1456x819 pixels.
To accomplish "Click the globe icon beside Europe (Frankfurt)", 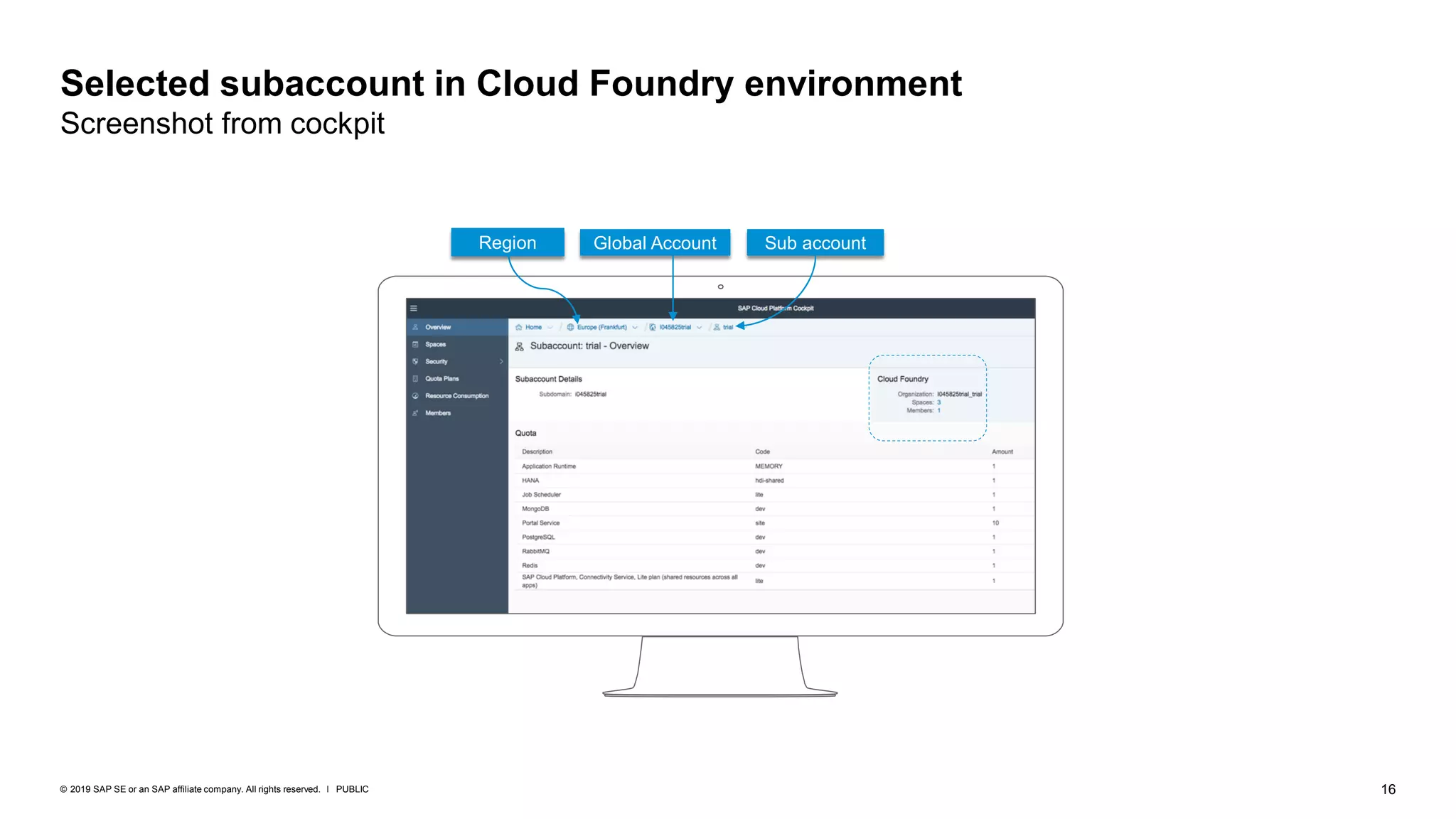I will click(x=570, y=327).
